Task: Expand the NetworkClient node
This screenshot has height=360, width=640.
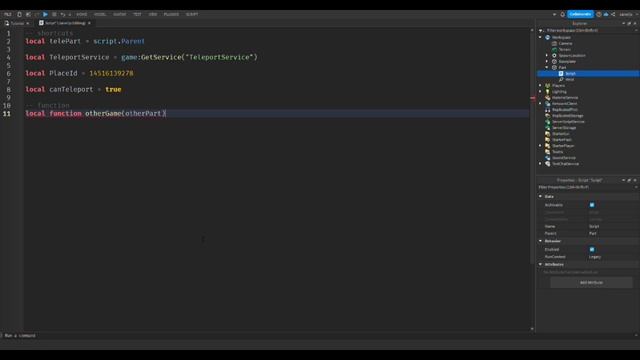Action: point(540,104)
